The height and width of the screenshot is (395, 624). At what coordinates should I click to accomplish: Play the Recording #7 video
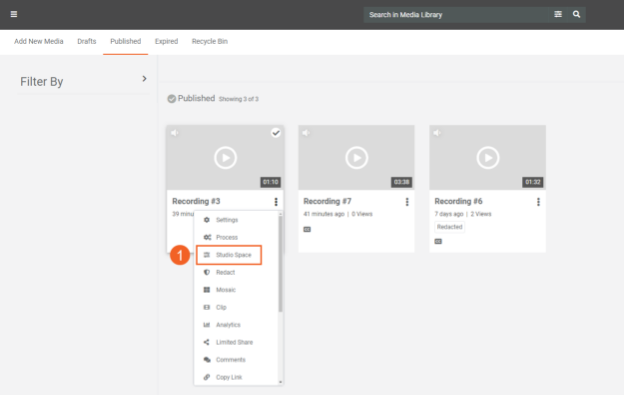tap(357, 158)
